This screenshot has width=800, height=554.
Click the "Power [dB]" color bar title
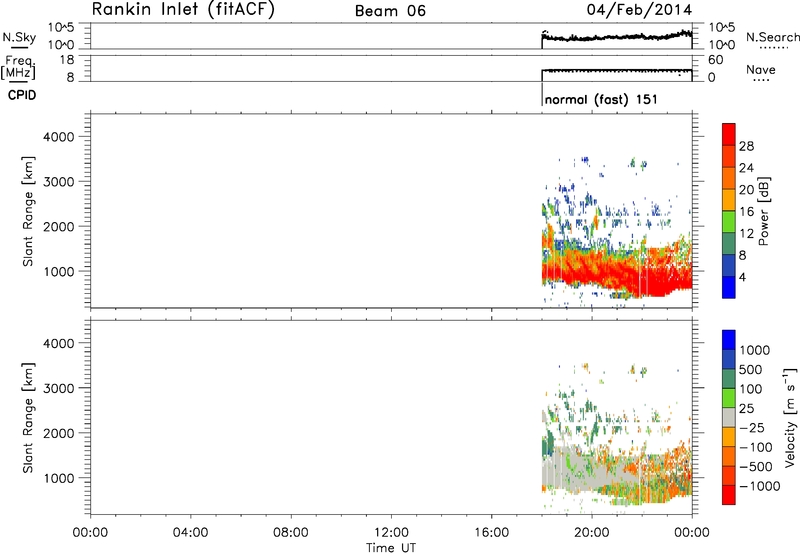[x=763, y=211]
